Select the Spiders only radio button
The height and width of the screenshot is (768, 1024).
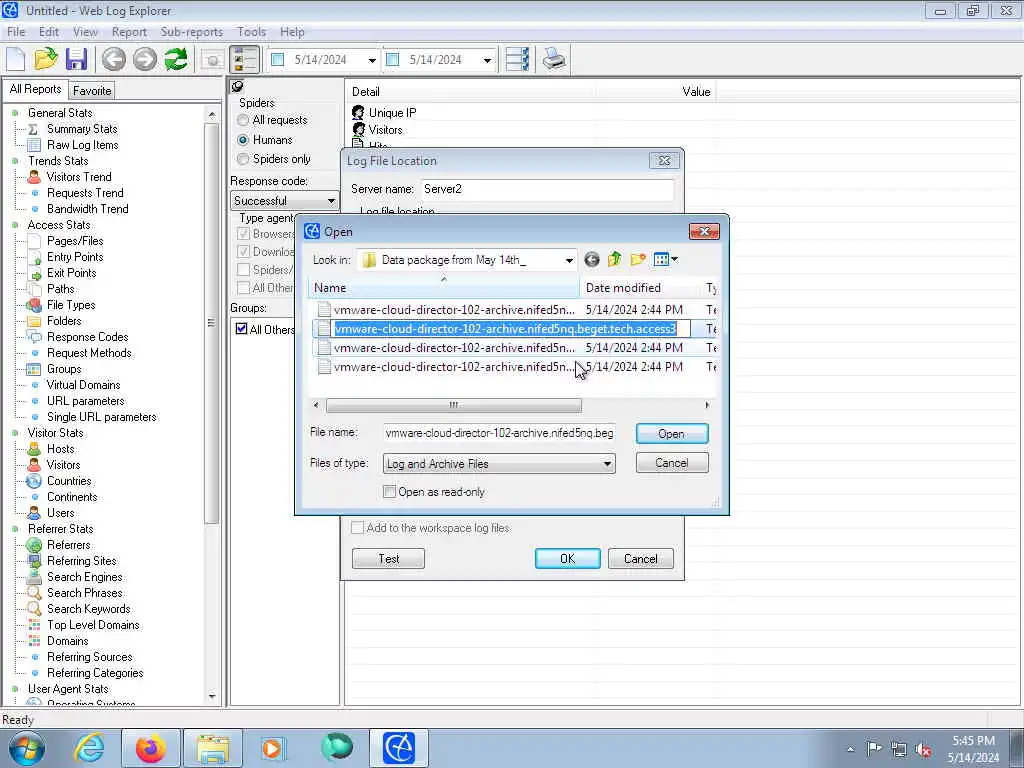tap(243, 159)
